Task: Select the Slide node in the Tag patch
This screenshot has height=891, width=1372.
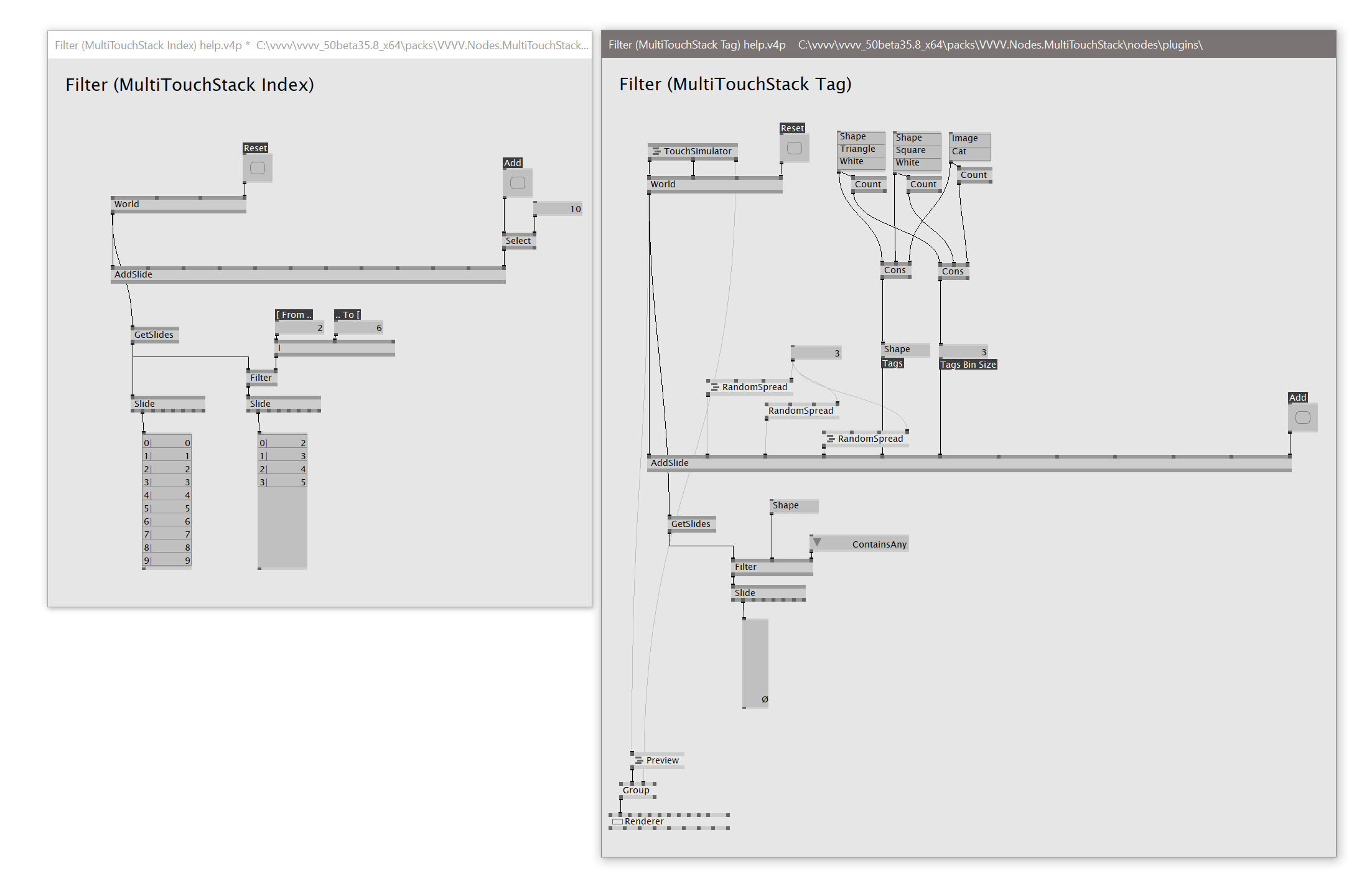Action: (x=768, y=593)
